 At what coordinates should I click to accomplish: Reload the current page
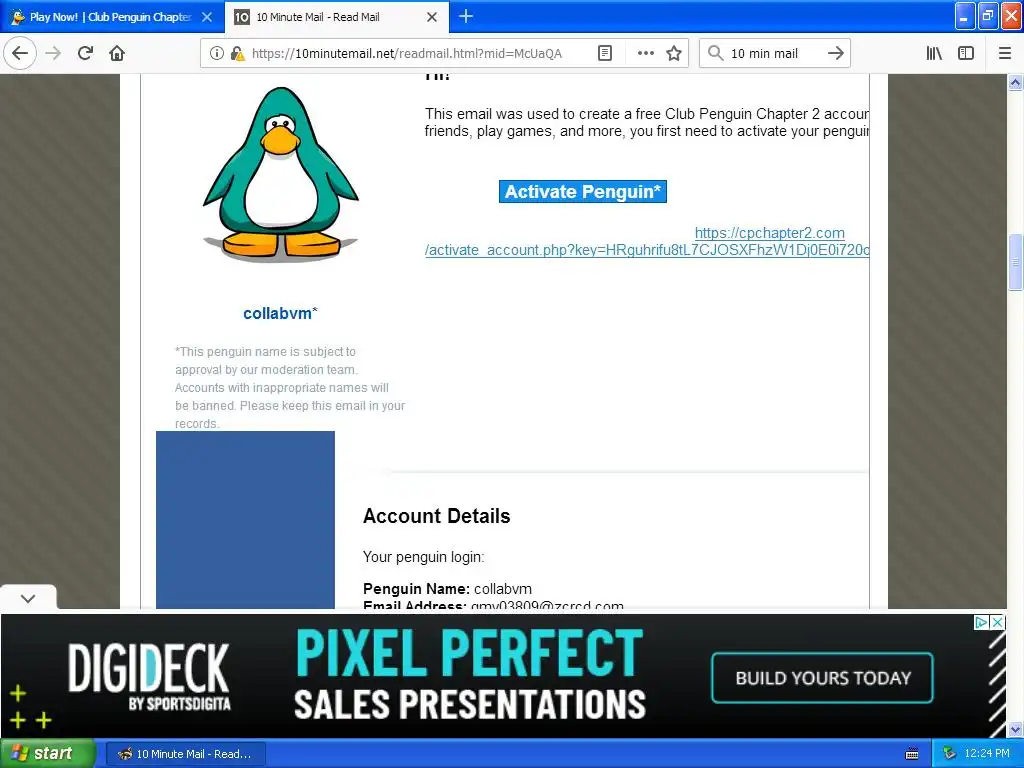(x=85, y=53)
